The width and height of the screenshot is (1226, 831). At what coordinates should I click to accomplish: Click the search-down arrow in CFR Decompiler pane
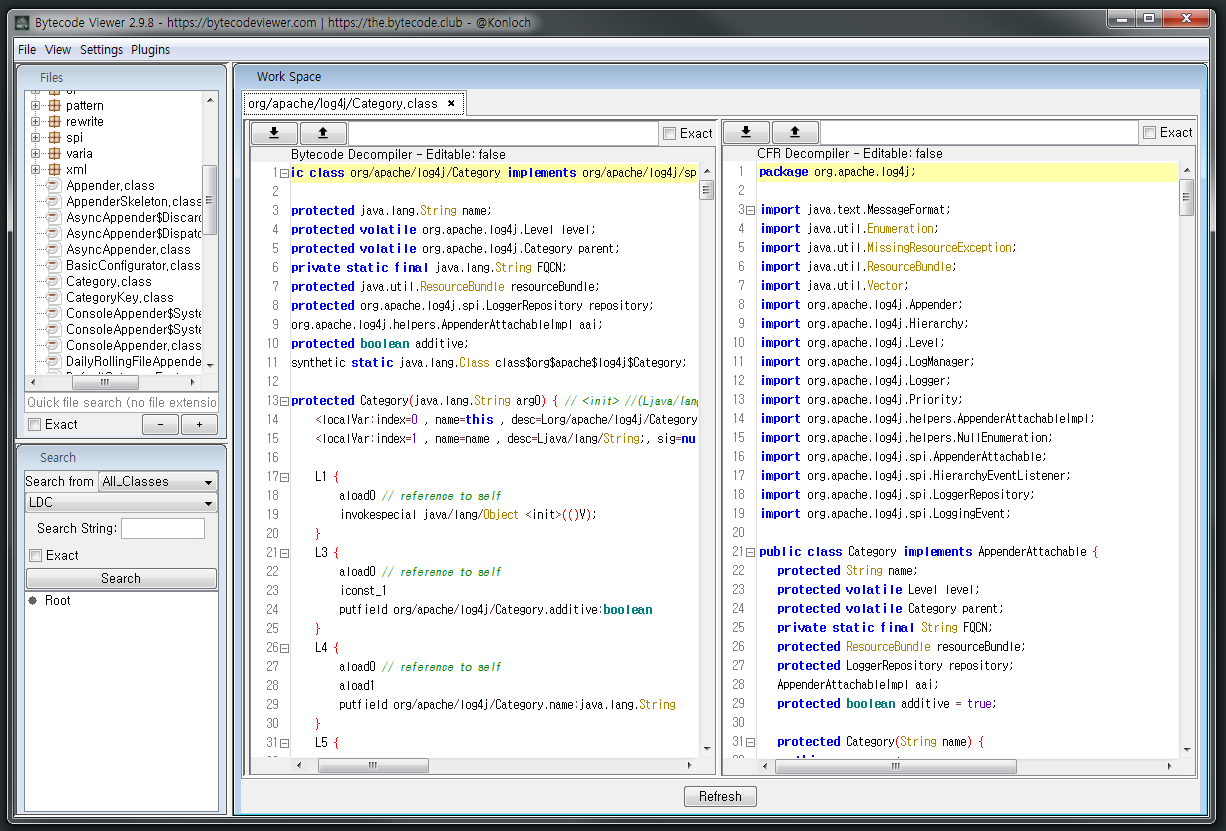coord(746,132)
